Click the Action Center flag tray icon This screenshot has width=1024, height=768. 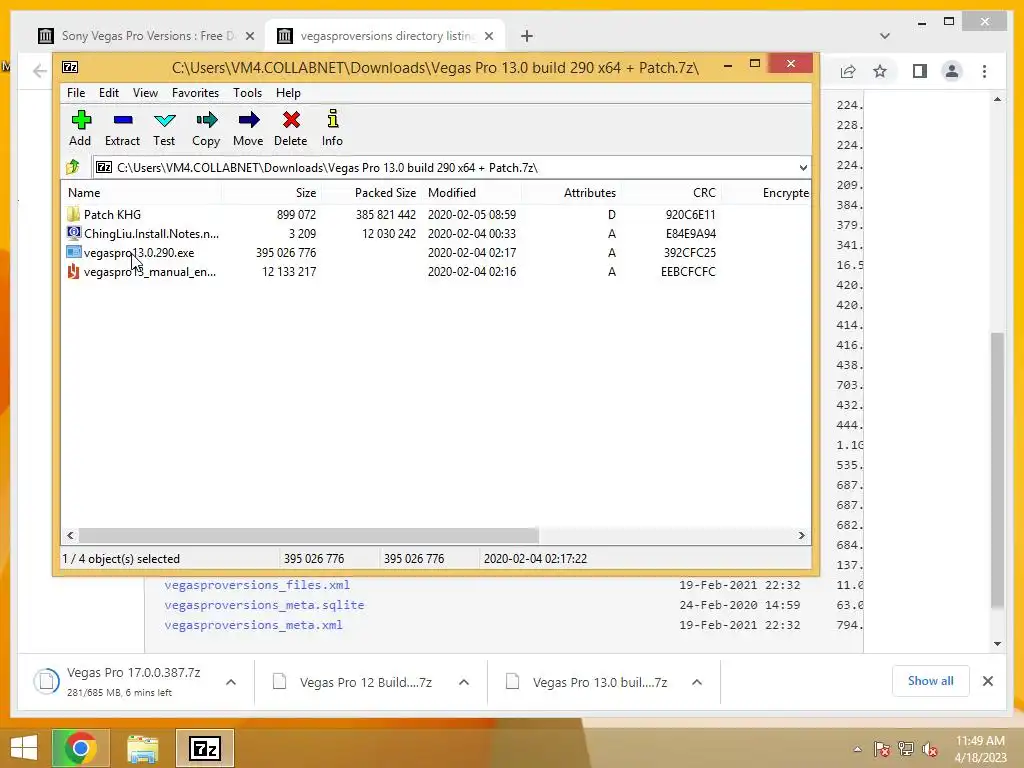(x=882, y=749)
